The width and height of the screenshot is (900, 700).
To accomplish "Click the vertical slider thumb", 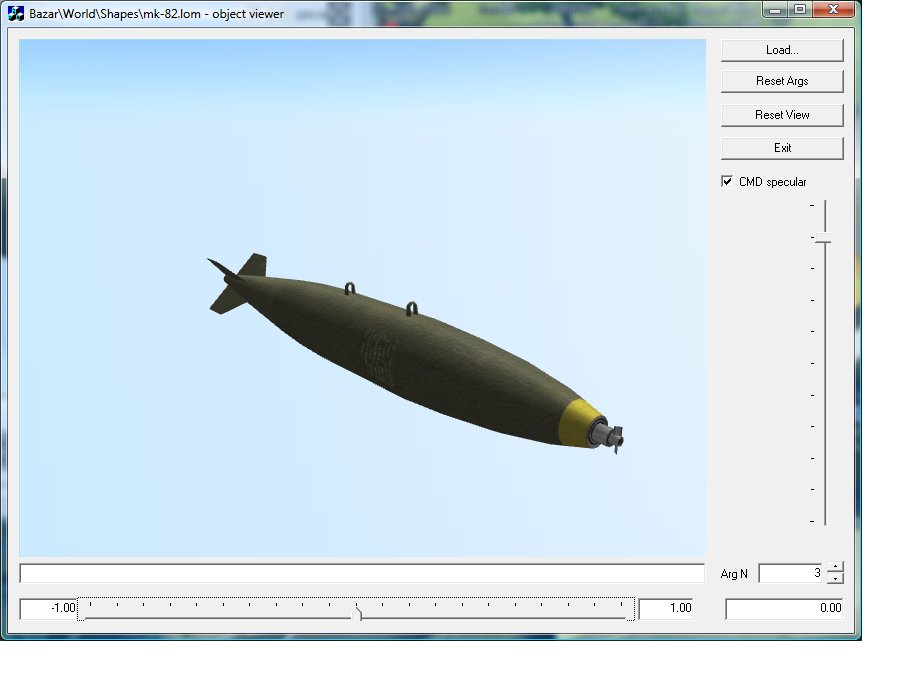I will click(x=824, y=238).
